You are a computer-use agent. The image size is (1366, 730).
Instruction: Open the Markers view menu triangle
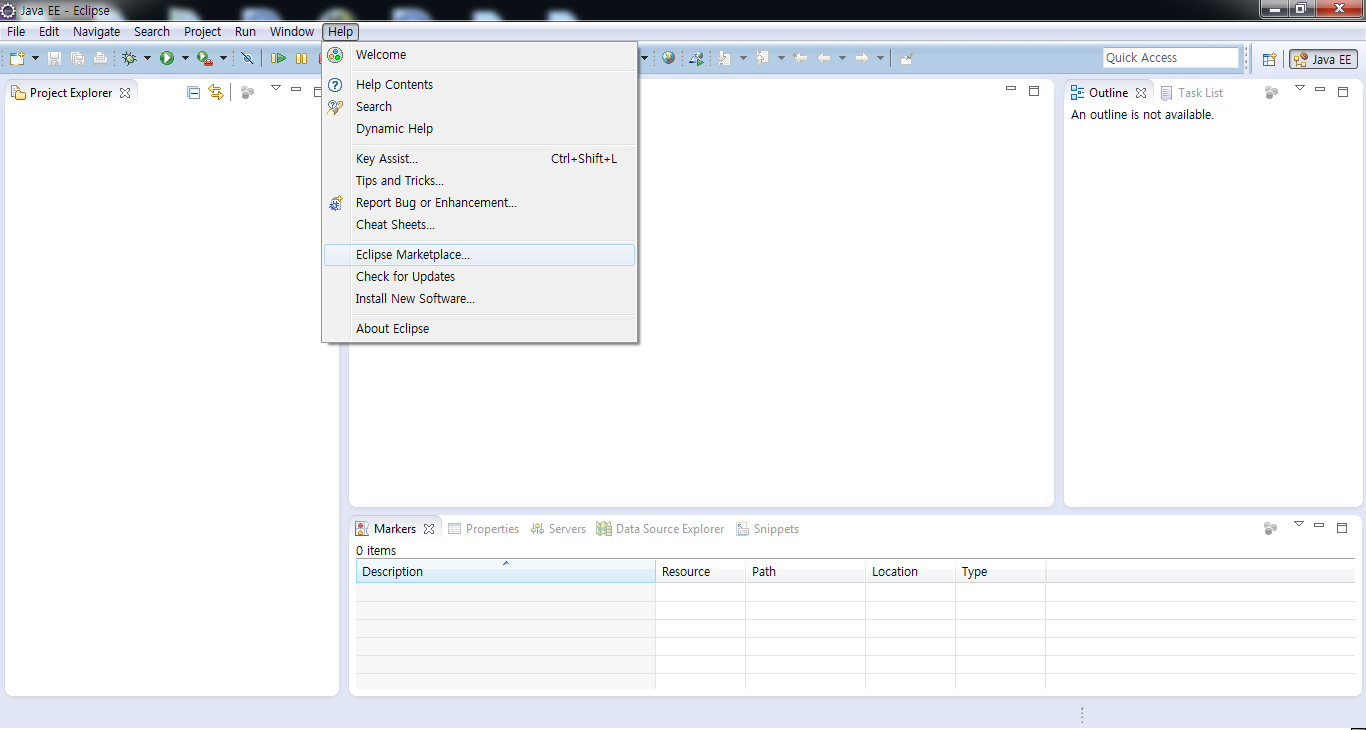tap(1299, 524)
